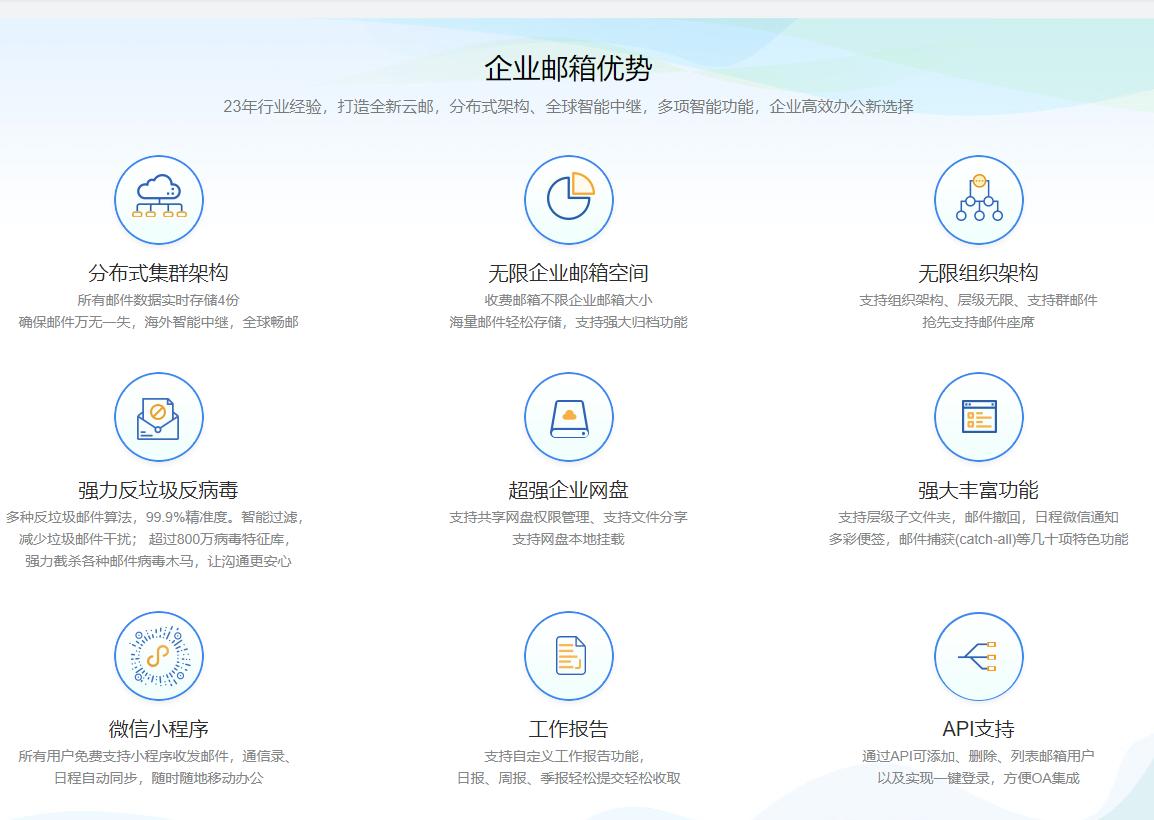1154x820 pixels.
Task: Click the anti-spam envelope icon
Action: pyautogui.click(x=159, y=417)
